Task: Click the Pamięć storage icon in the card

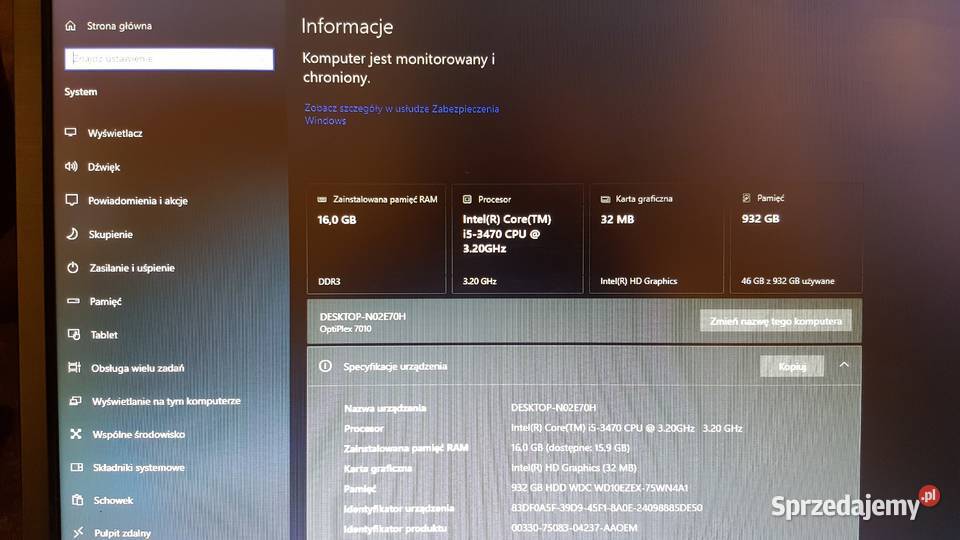Action: pos(746,198)
